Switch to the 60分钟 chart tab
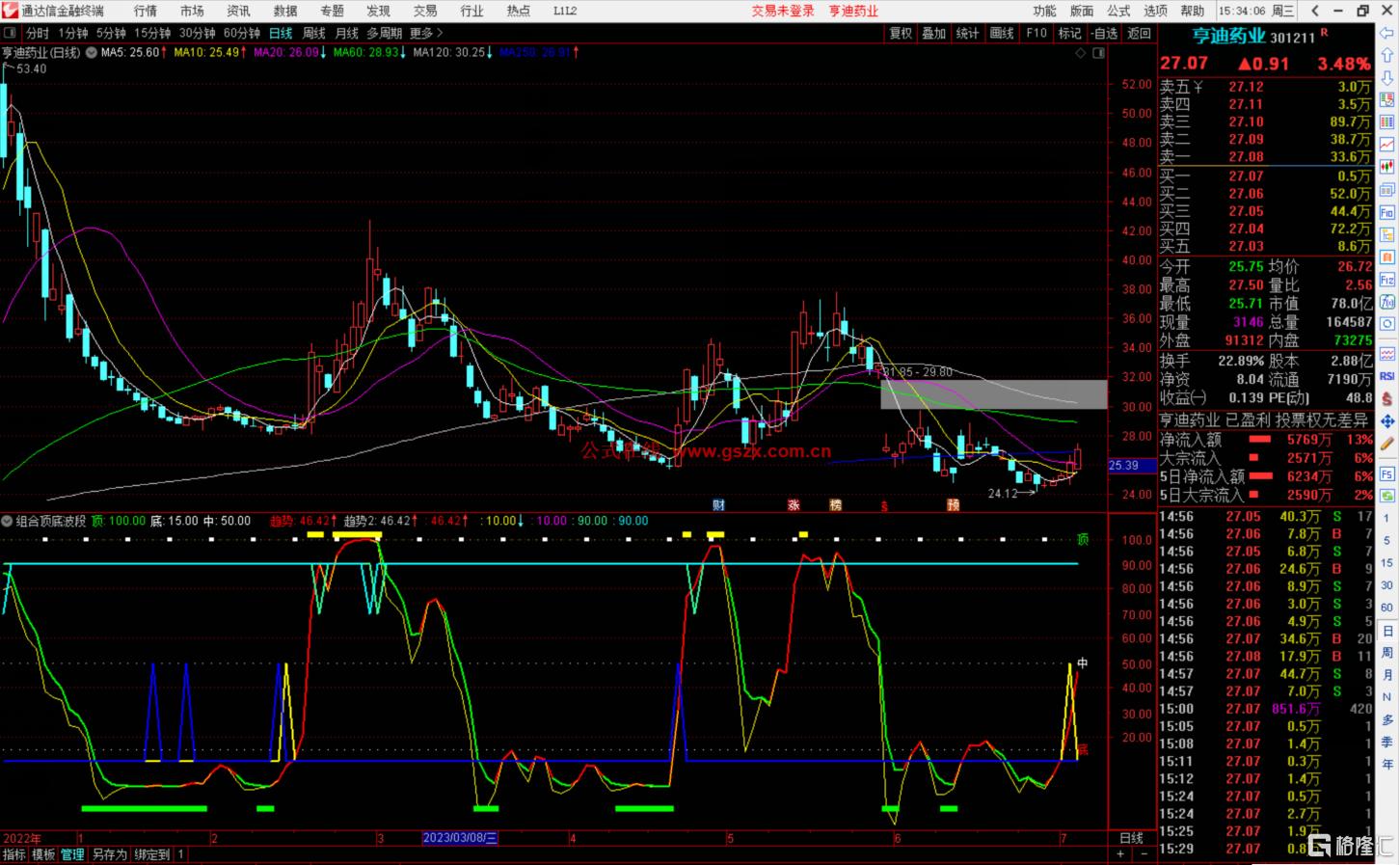The image size is (1400, 865). click(x=242, y=33)
